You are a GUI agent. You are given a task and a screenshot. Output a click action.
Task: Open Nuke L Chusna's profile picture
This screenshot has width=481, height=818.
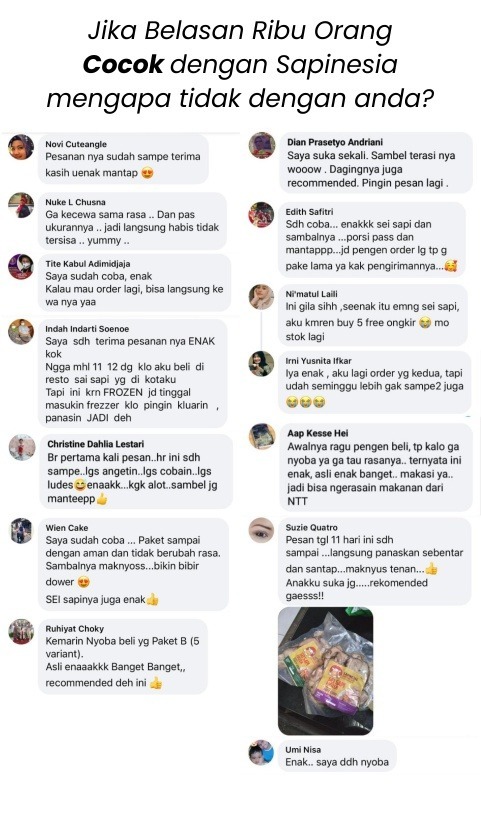pos(21,205)
